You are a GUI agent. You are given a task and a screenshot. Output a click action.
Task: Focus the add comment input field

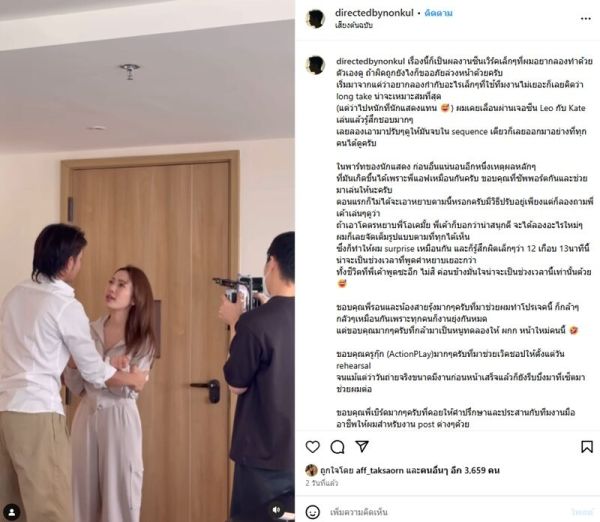[x=448, y=512]
